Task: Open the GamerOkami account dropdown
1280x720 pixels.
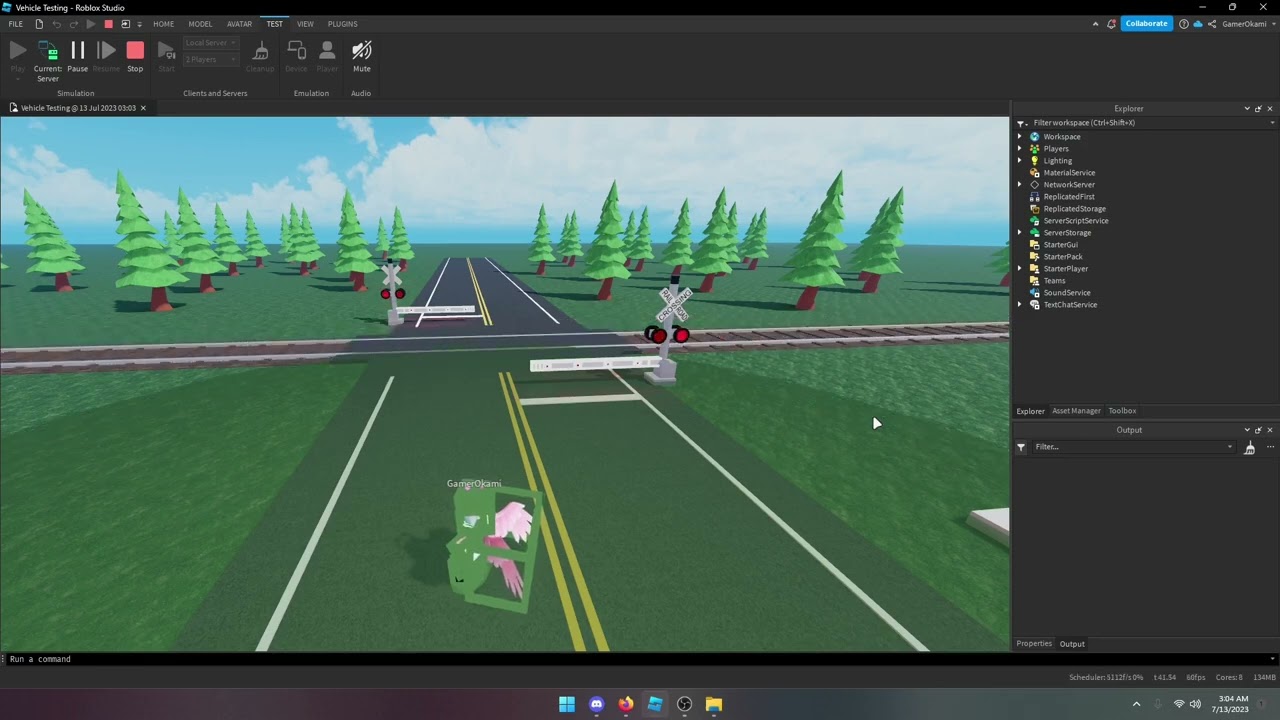Action: tap(1247, 24)
